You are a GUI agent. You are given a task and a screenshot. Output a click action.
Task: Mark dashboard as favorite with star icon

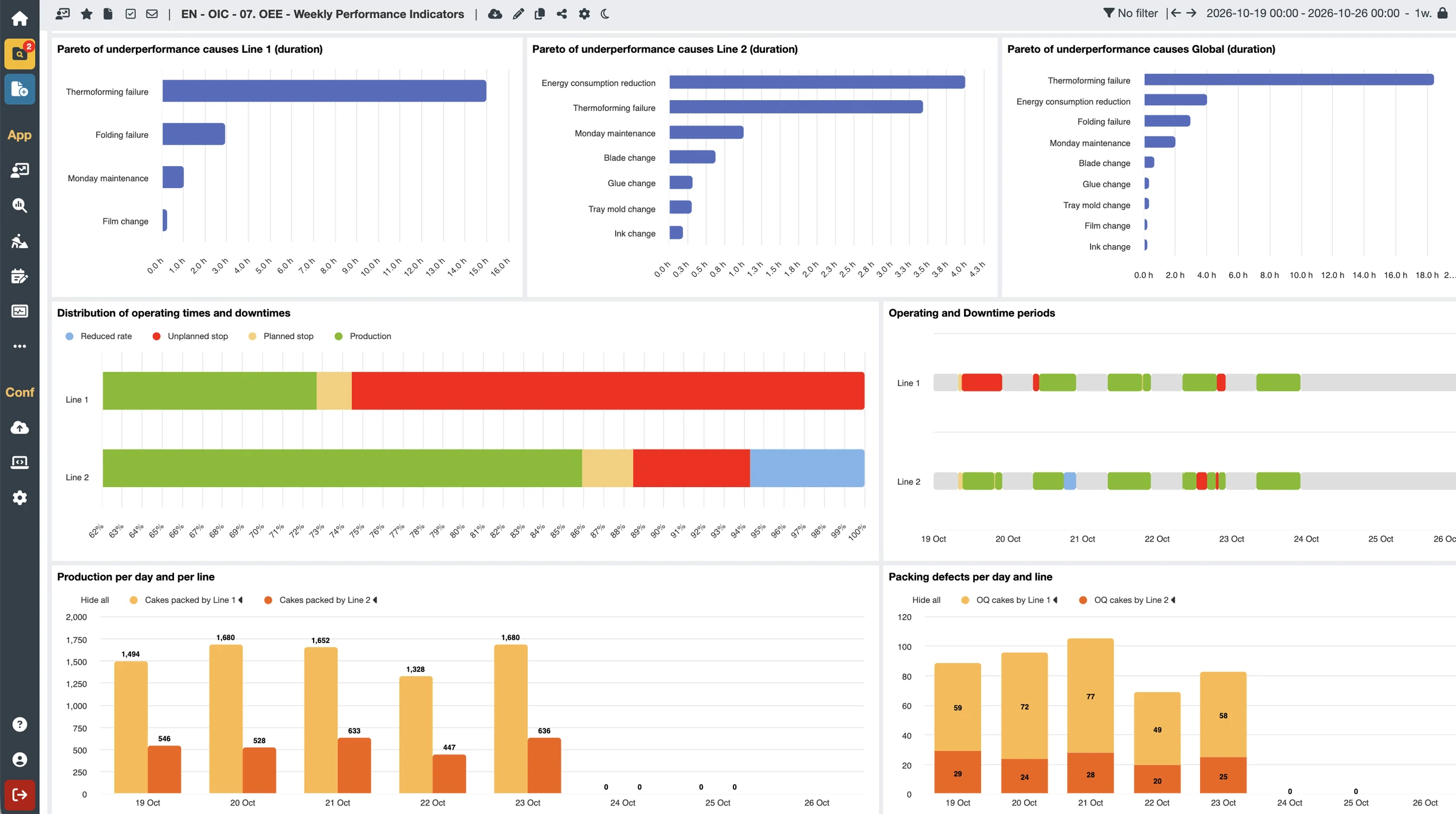click(86, 13)
